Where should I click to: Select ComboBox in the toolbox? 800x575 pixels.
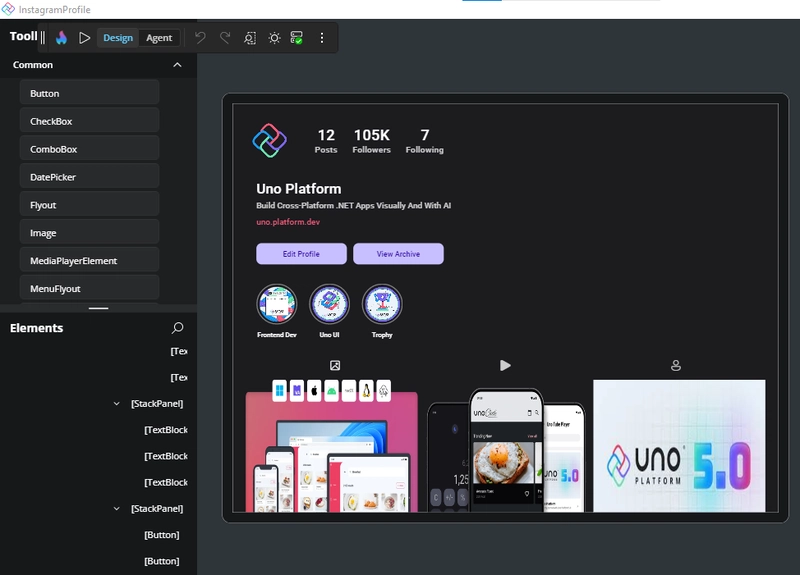89,149
